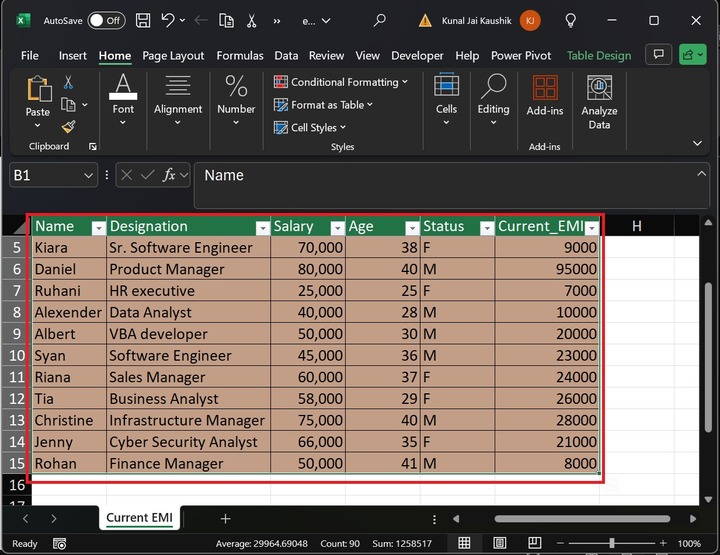
Task: Click the zoom slider handle in the status bar
Action: pyautogui.click(x=612, y=544)
